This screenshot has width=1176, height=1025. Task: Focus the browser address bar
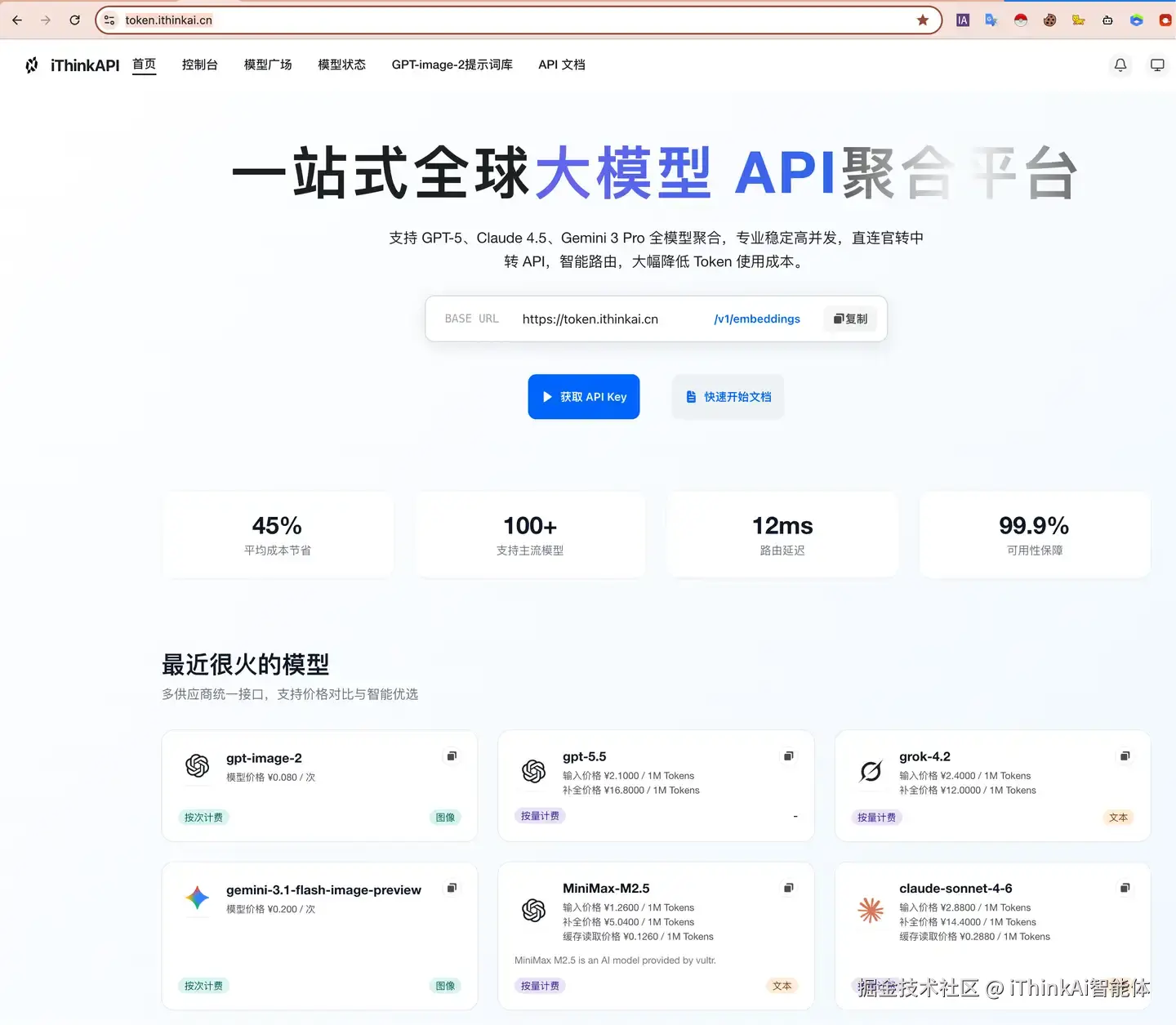519,20
